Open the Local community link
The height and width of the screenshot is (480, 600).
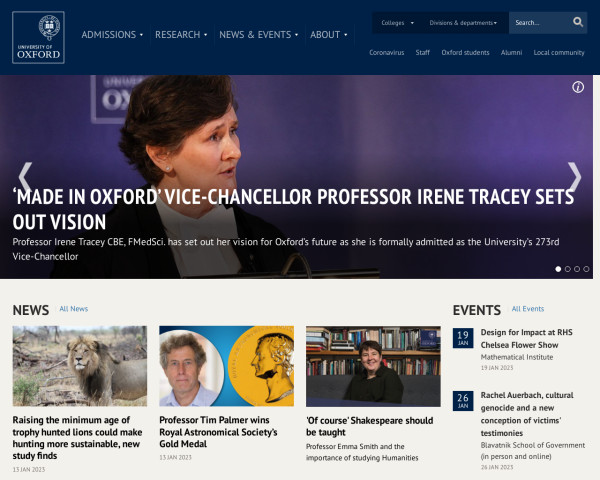pos(559,52)
